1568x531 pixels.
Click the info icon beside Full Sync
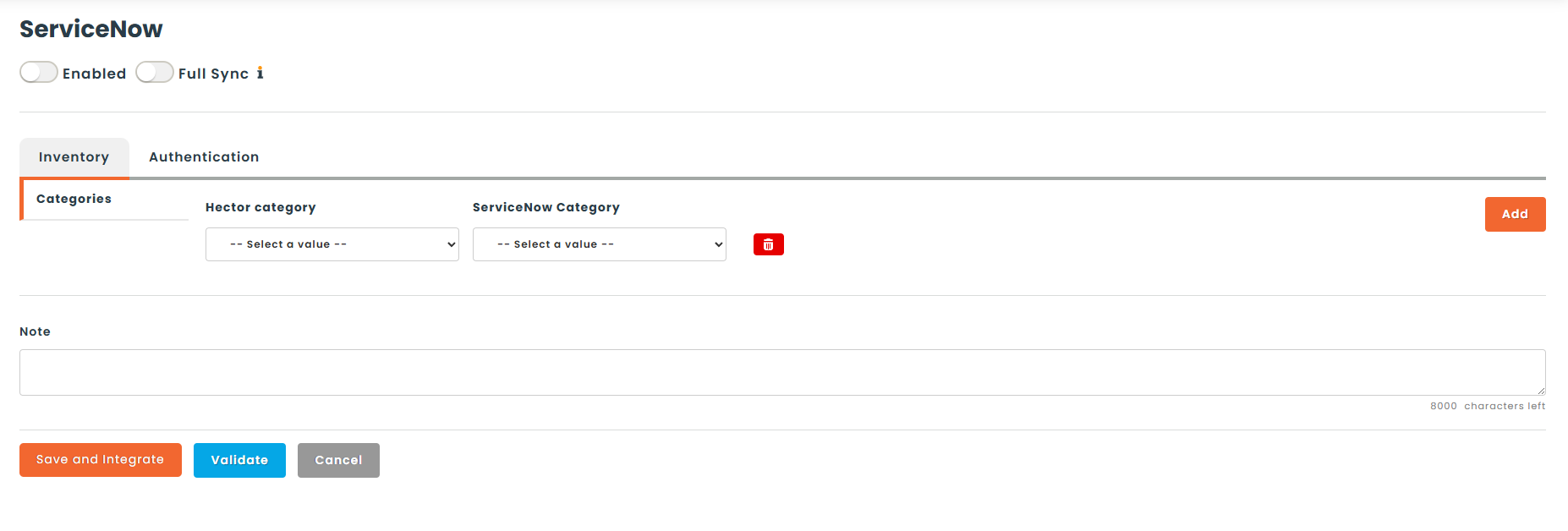pos(260,74)
